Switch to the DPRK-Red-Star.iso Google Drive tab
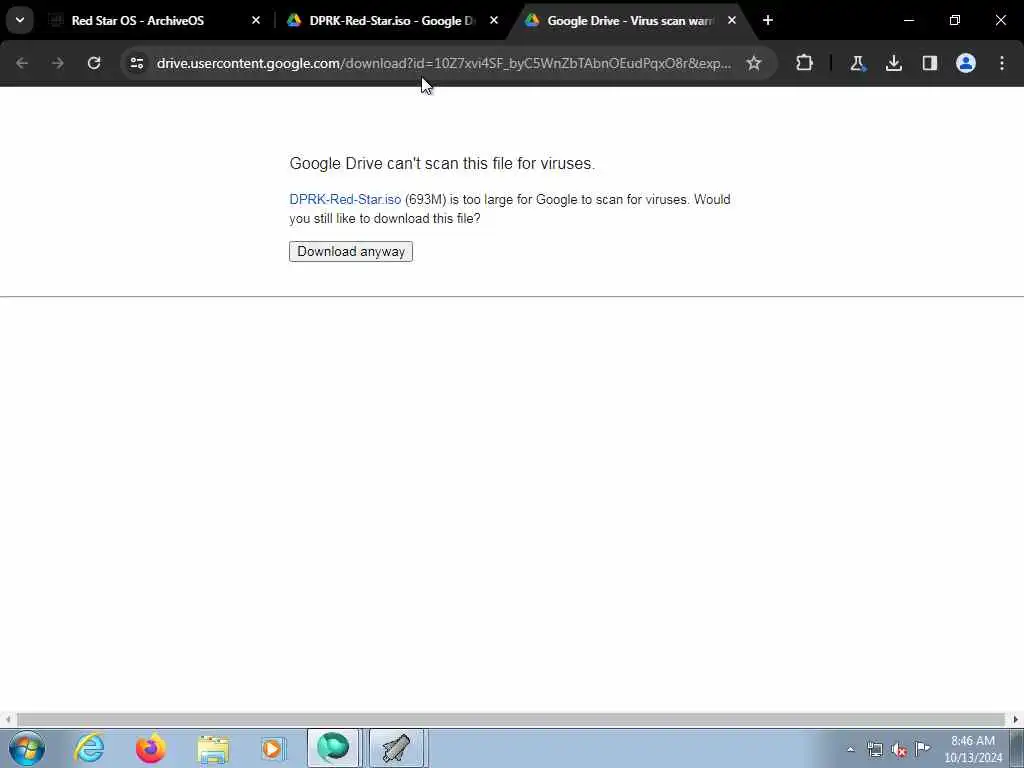This screenshot has height=768, width=1024. [x=392, y=21]
